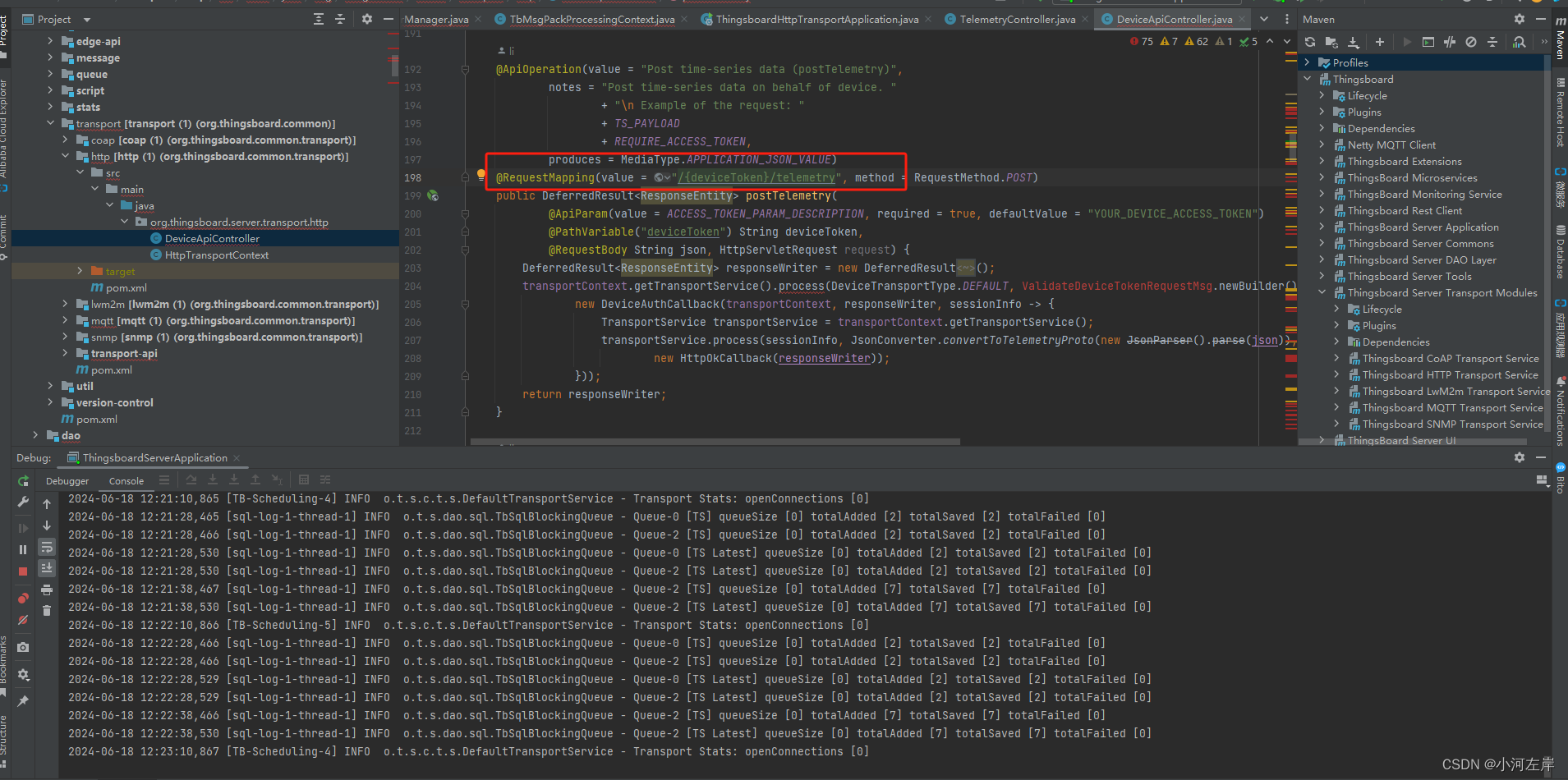Viewport: 1568px width, 780px height.
Task: Collapse Thingsboard Server Transport Modules node
Action: pos(1322,292)
